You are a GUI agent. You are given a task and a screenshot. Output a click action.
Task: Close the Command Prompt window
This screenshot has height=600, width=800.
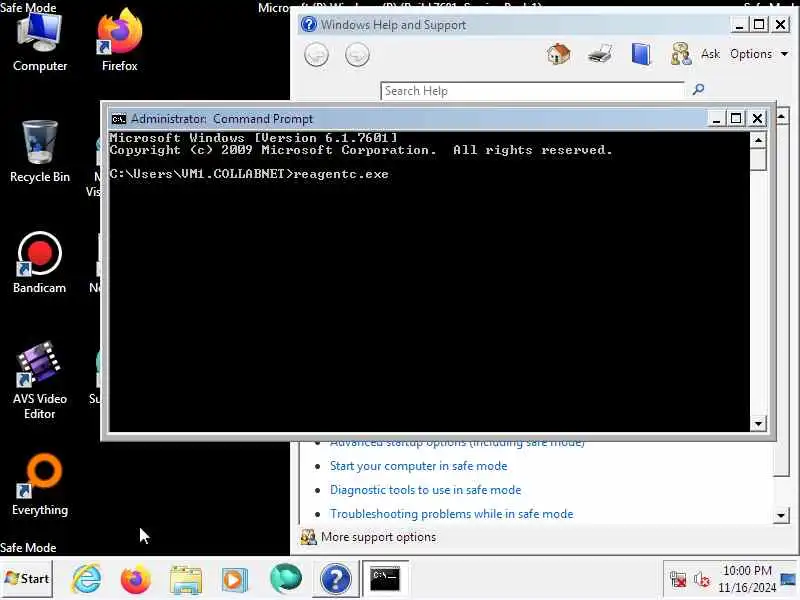point(757,119)
